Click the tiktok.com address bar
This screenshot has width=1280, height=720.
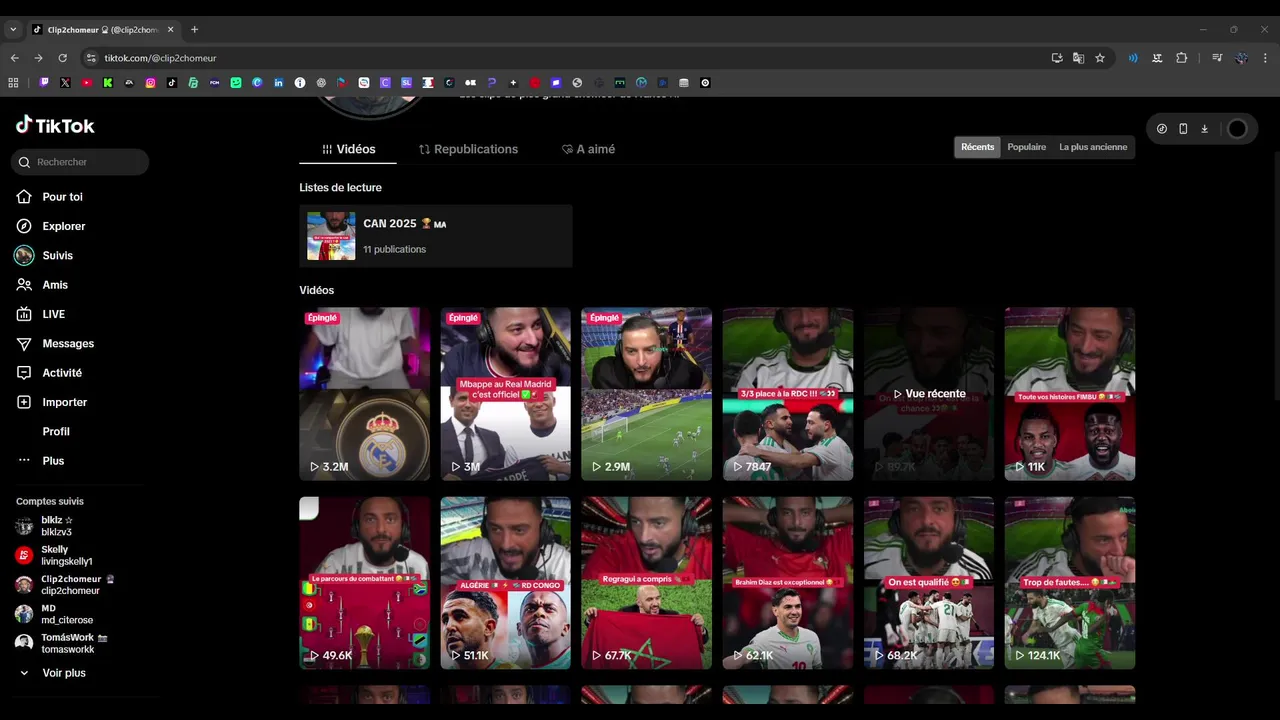pyautogui.click(x=560, y=58)
